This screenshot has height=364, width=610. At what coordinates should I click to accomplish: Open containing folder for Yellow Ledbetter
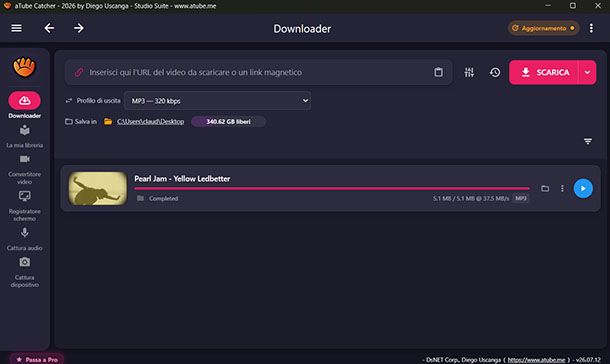click(545, 189)
